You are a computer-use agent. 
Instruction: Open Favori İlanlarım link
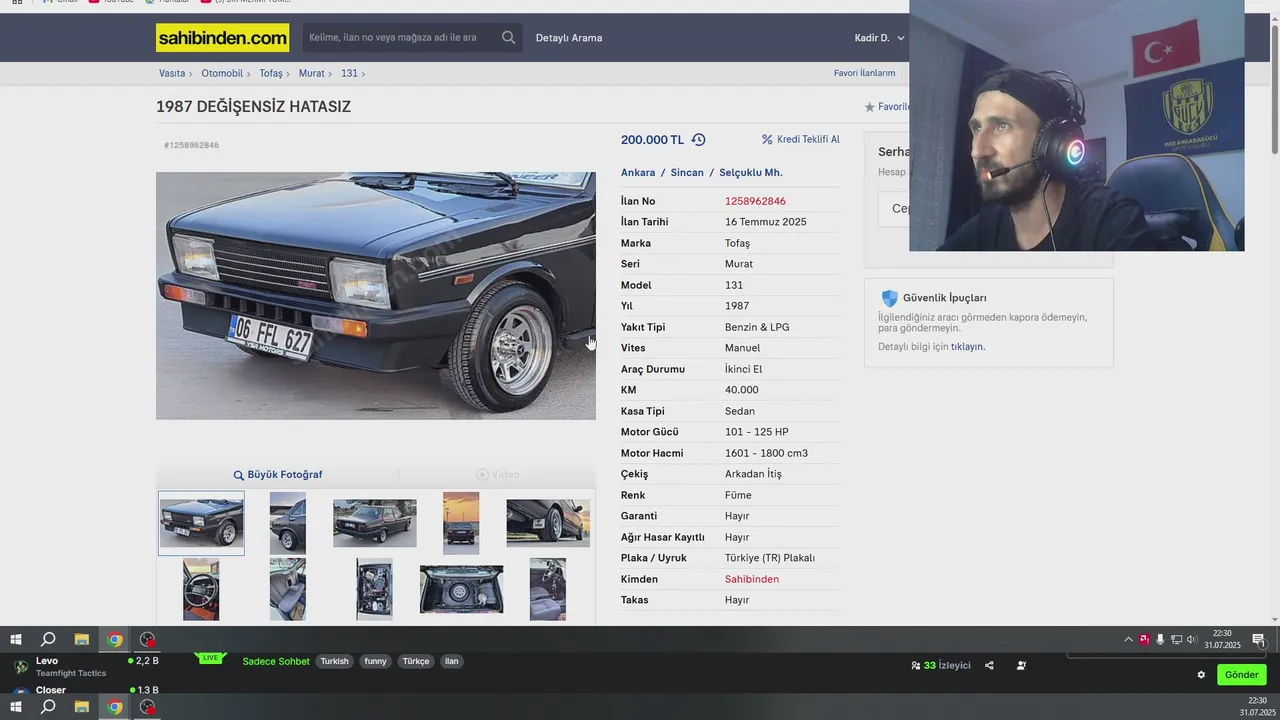pos(865,73)
